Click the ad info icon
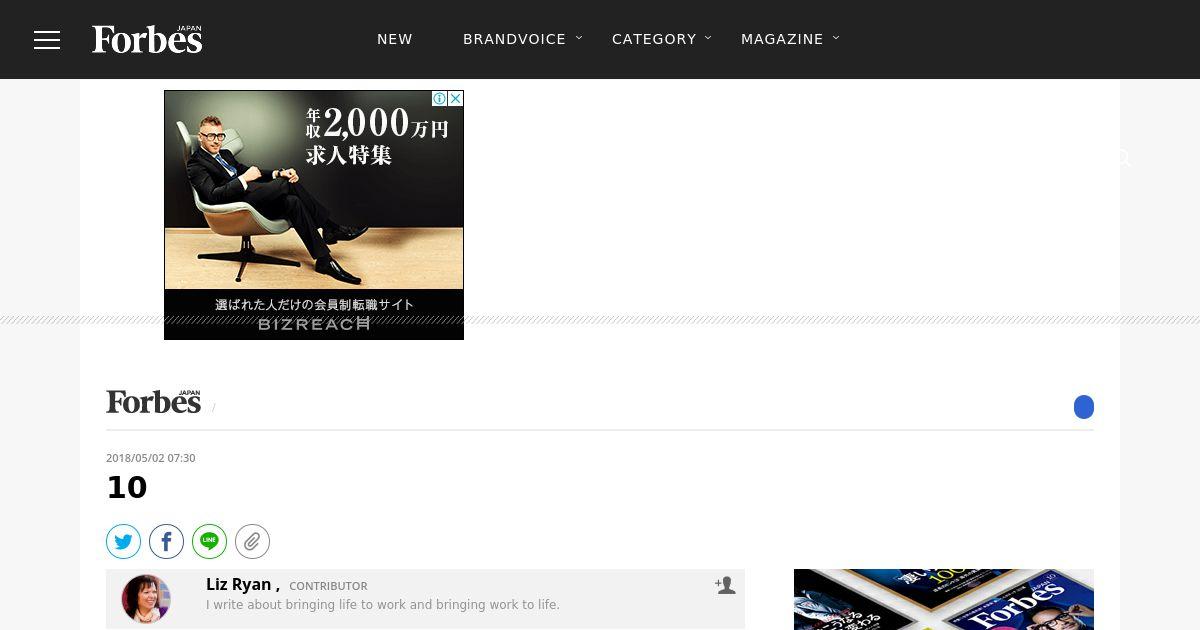 pos(439,98)
